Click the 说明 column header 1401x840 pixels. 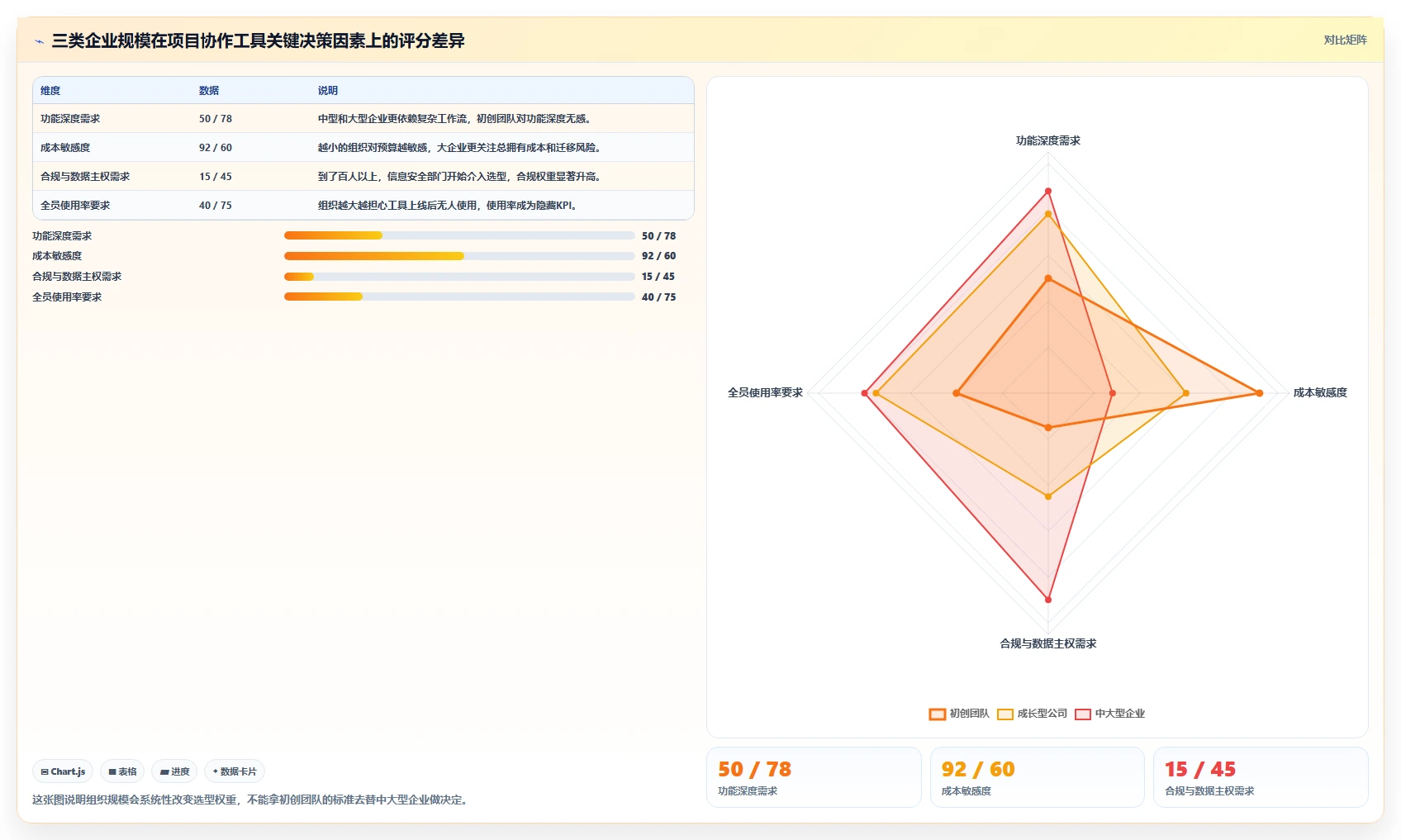(x=328, y=91)
